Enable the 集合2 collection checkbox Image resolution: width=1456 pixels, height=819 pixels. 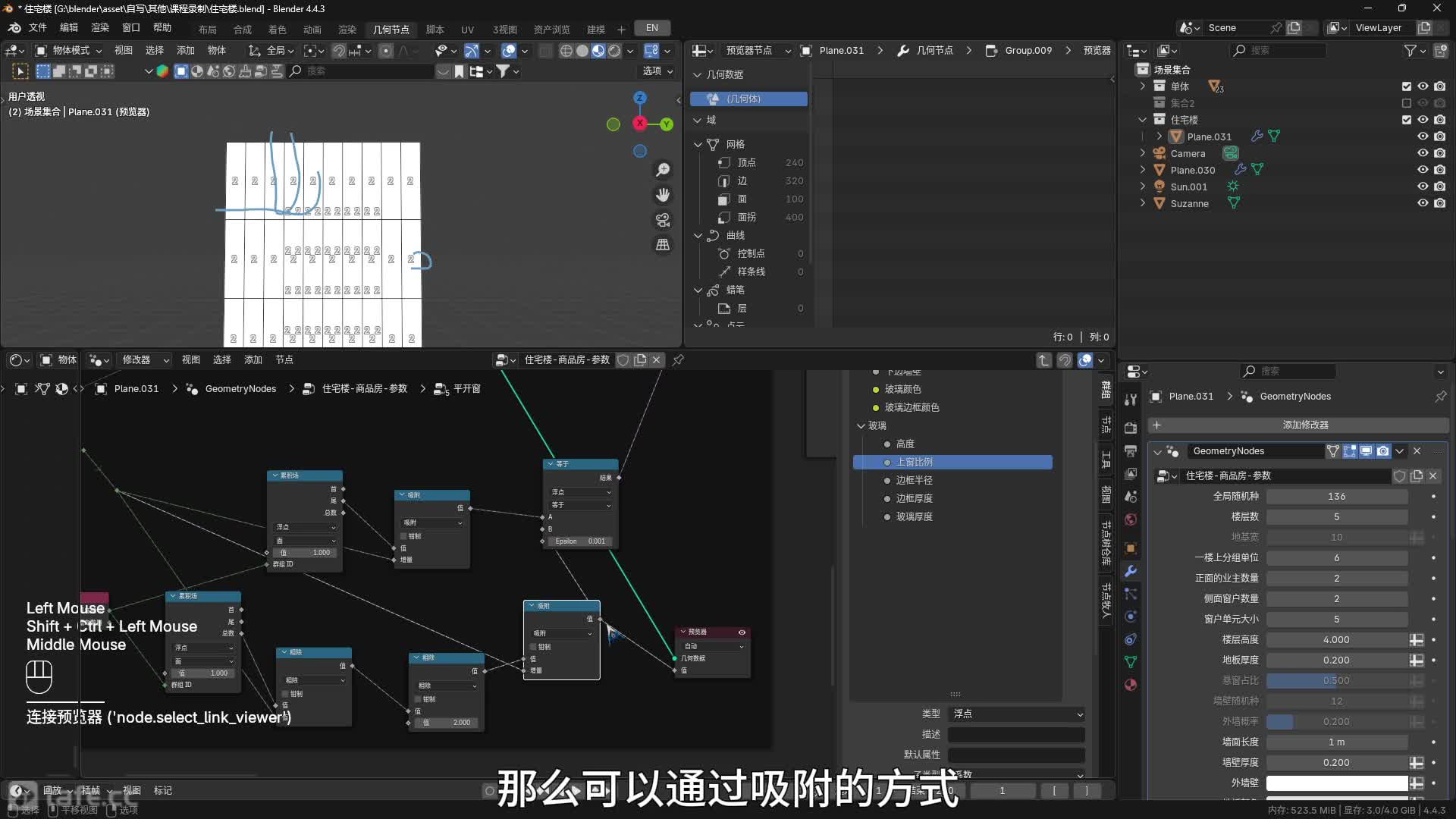1407,103
